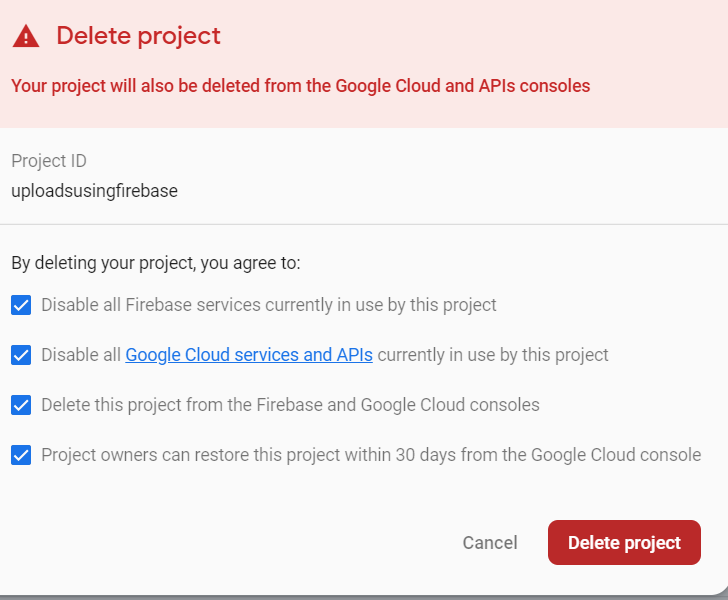
Task: Open the Google Cloud services and APIs link
Action: (249, 355)
